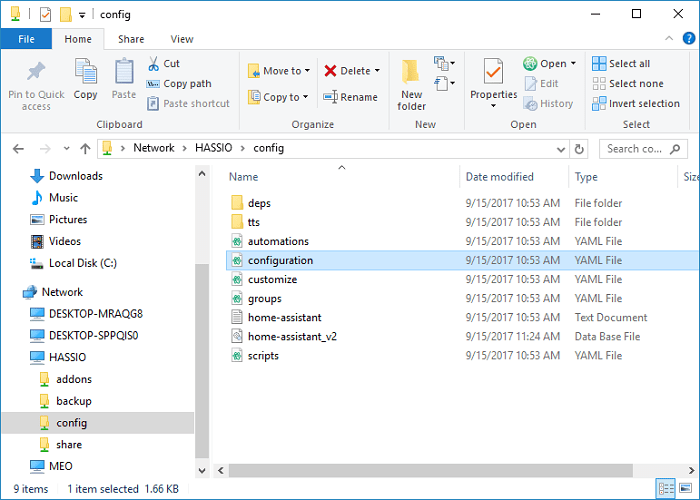Select the home-assistant_v2 database file
The image size is (700, 500).
click(x=292, y=337)
